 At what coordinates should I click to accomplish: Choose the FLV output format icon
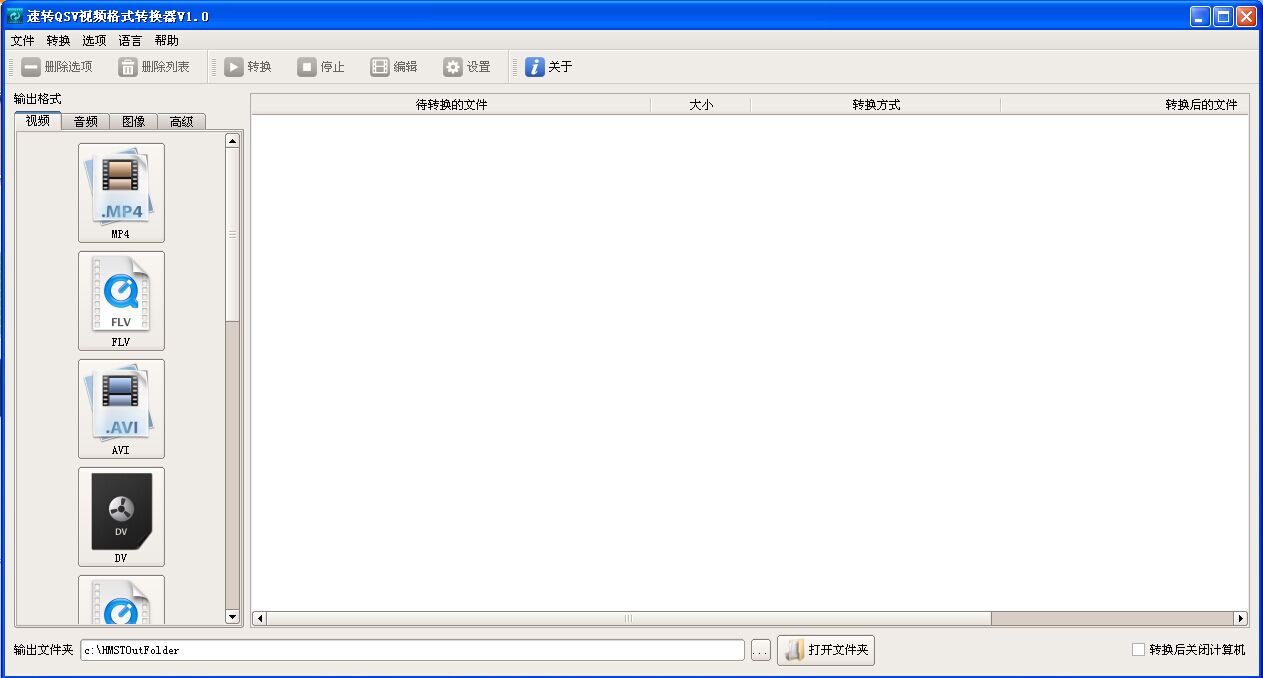[x=121, y=300]
